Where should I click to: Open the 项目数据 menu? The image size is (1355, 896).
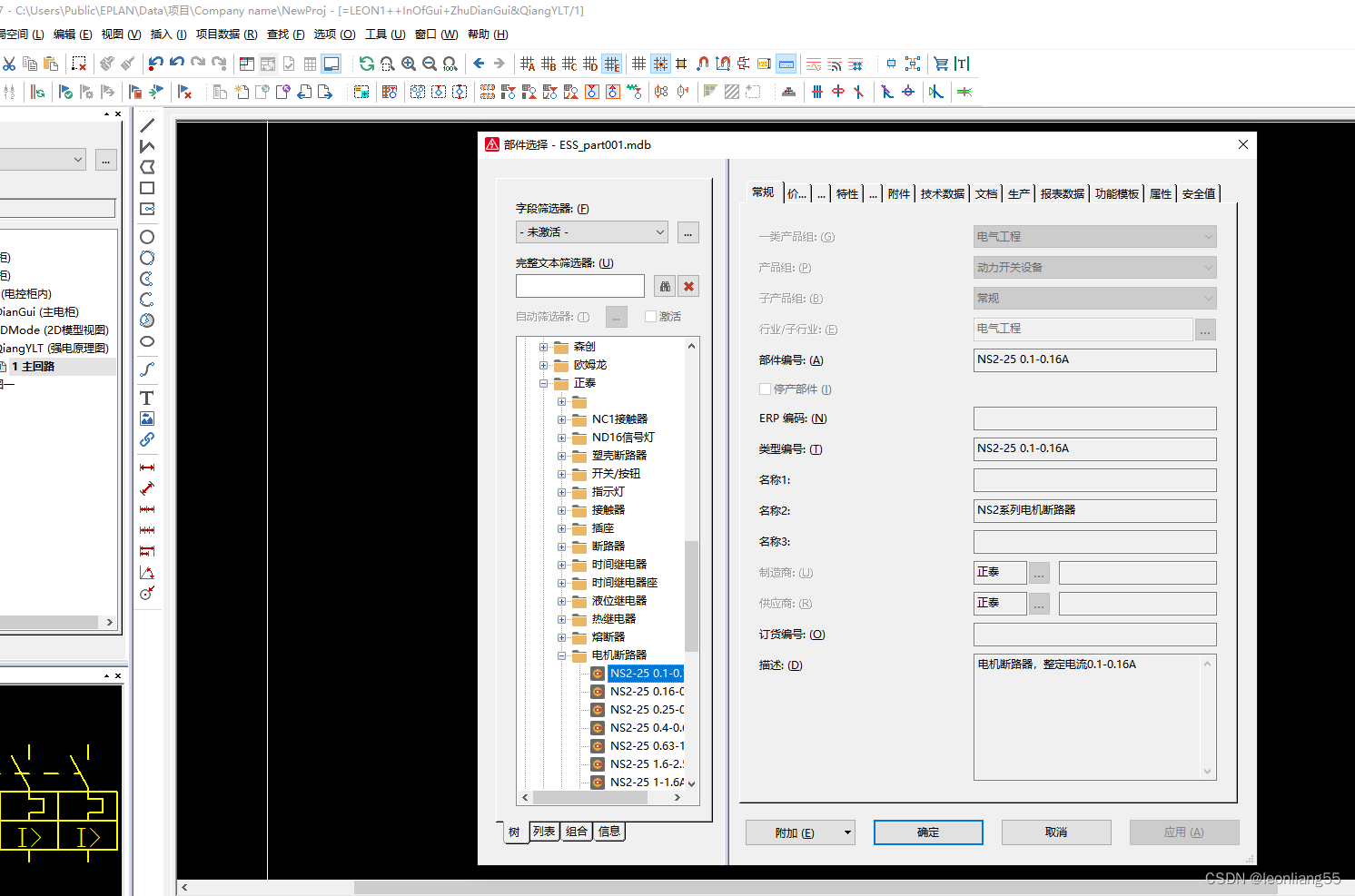coord(226,34)
